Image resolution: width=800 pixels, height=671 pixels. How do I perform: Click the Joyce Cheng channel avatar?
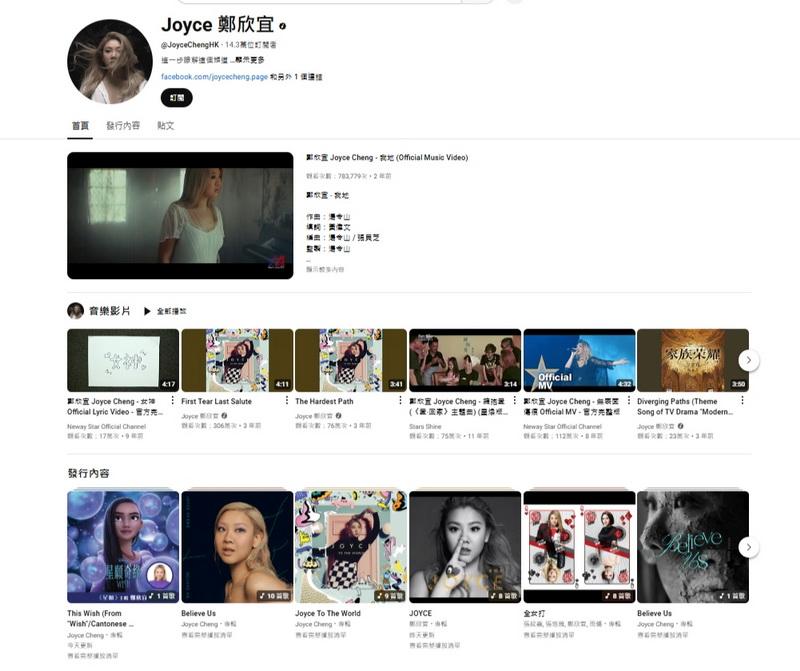click(x=110, y=62)
